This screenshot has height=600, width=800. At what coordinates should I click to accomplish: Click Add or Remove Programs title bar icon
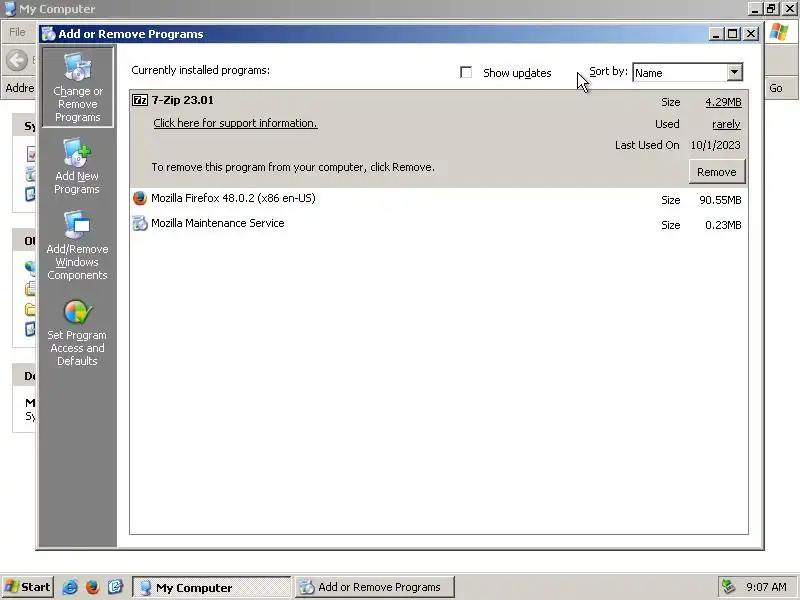point(48,34)
